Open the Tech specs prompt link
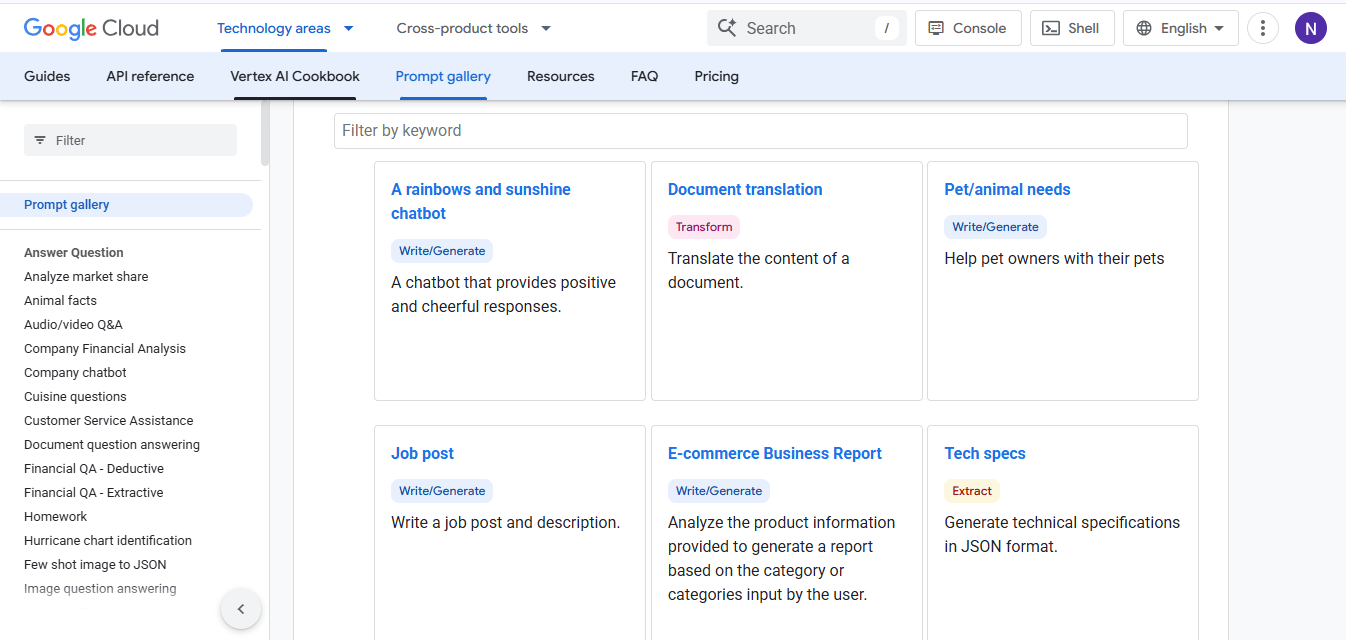Screen dimensions: 1346x640 pyautogui.click(x=985, y=453)
